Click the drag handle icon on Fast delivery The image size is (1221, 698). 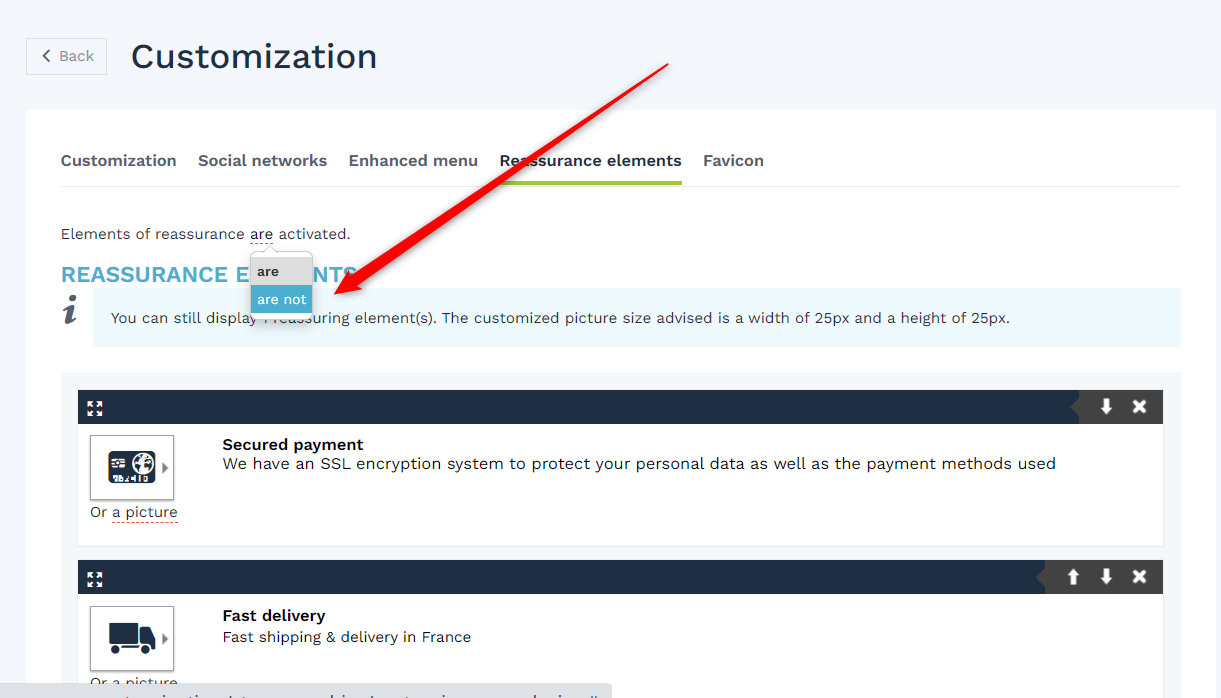point(95,578)
